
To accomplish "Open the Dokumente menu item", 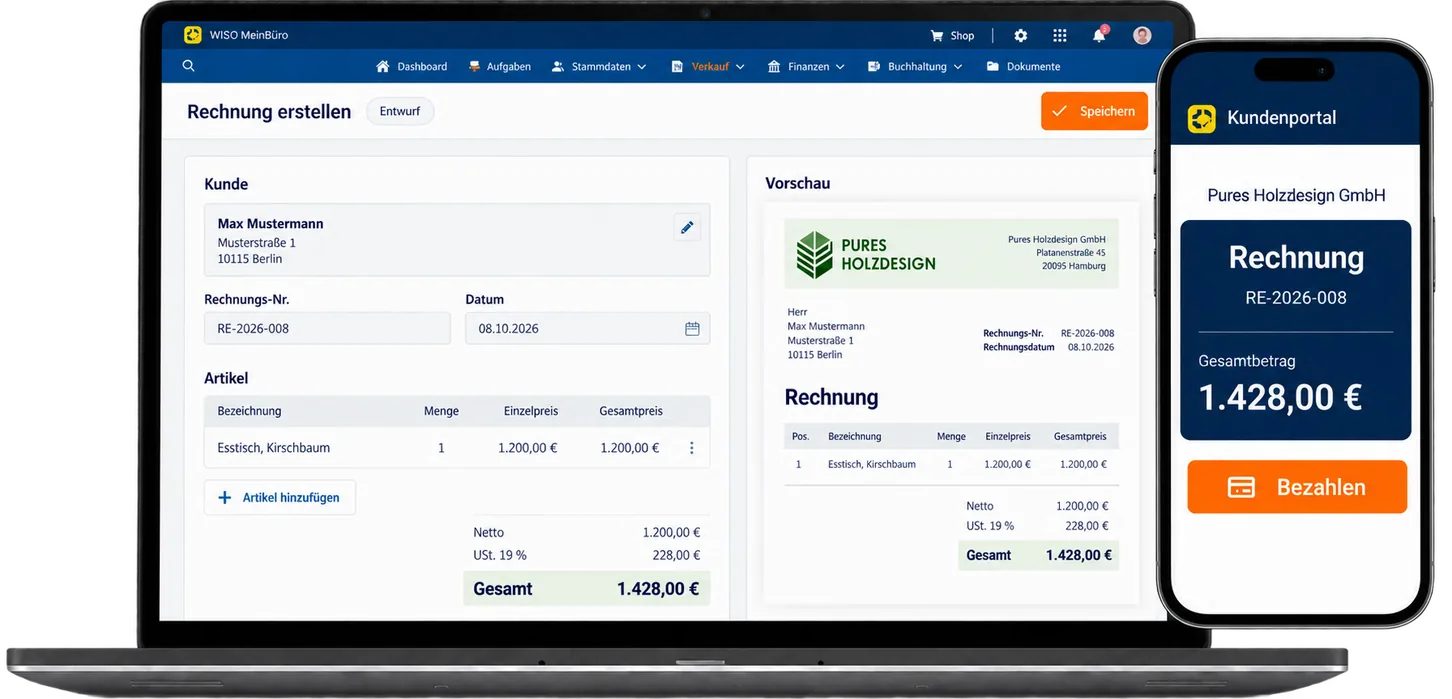I will [x=1023, y=67].
